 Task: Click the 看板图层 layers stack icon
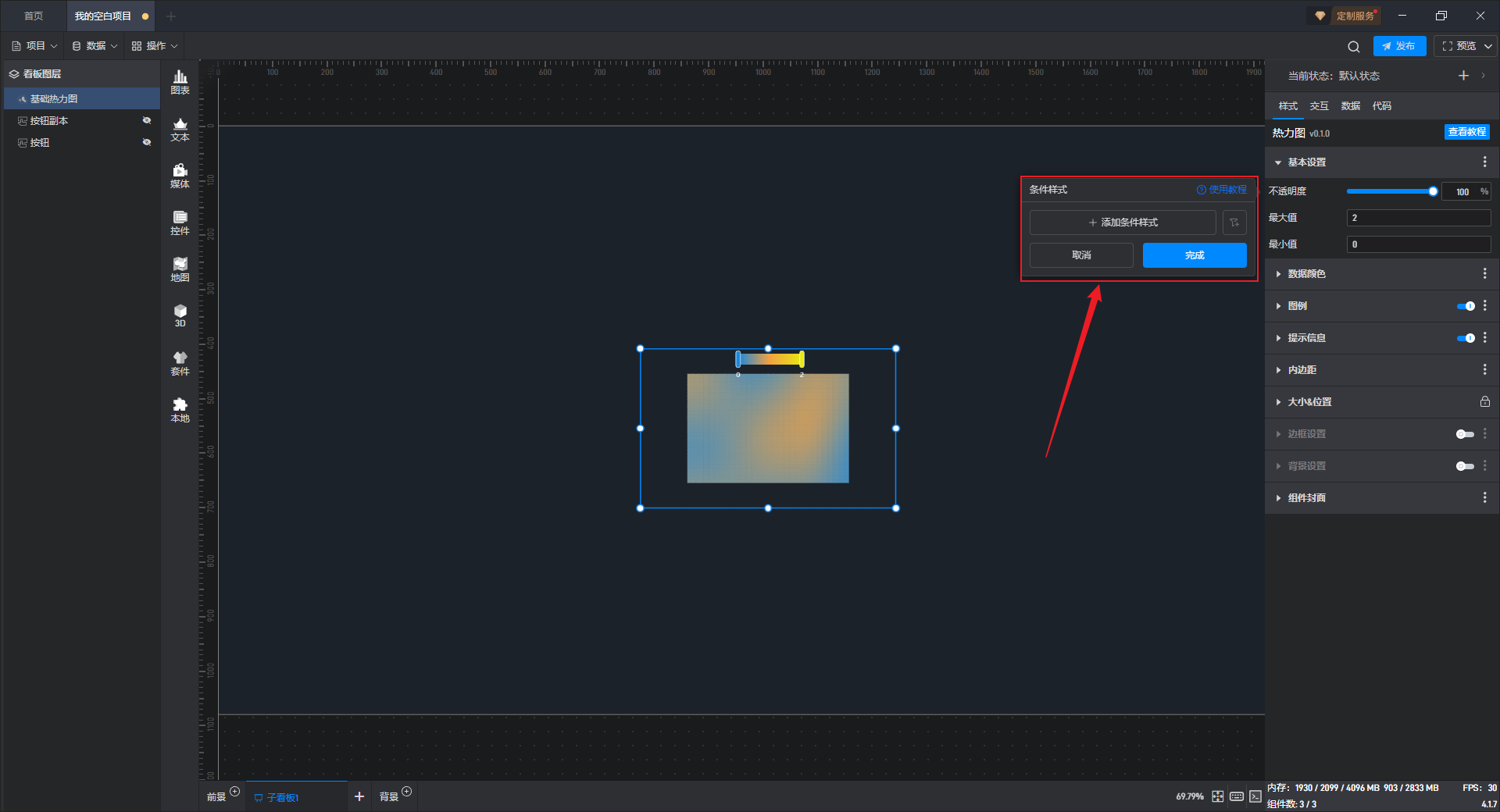[x=14, y=74]
